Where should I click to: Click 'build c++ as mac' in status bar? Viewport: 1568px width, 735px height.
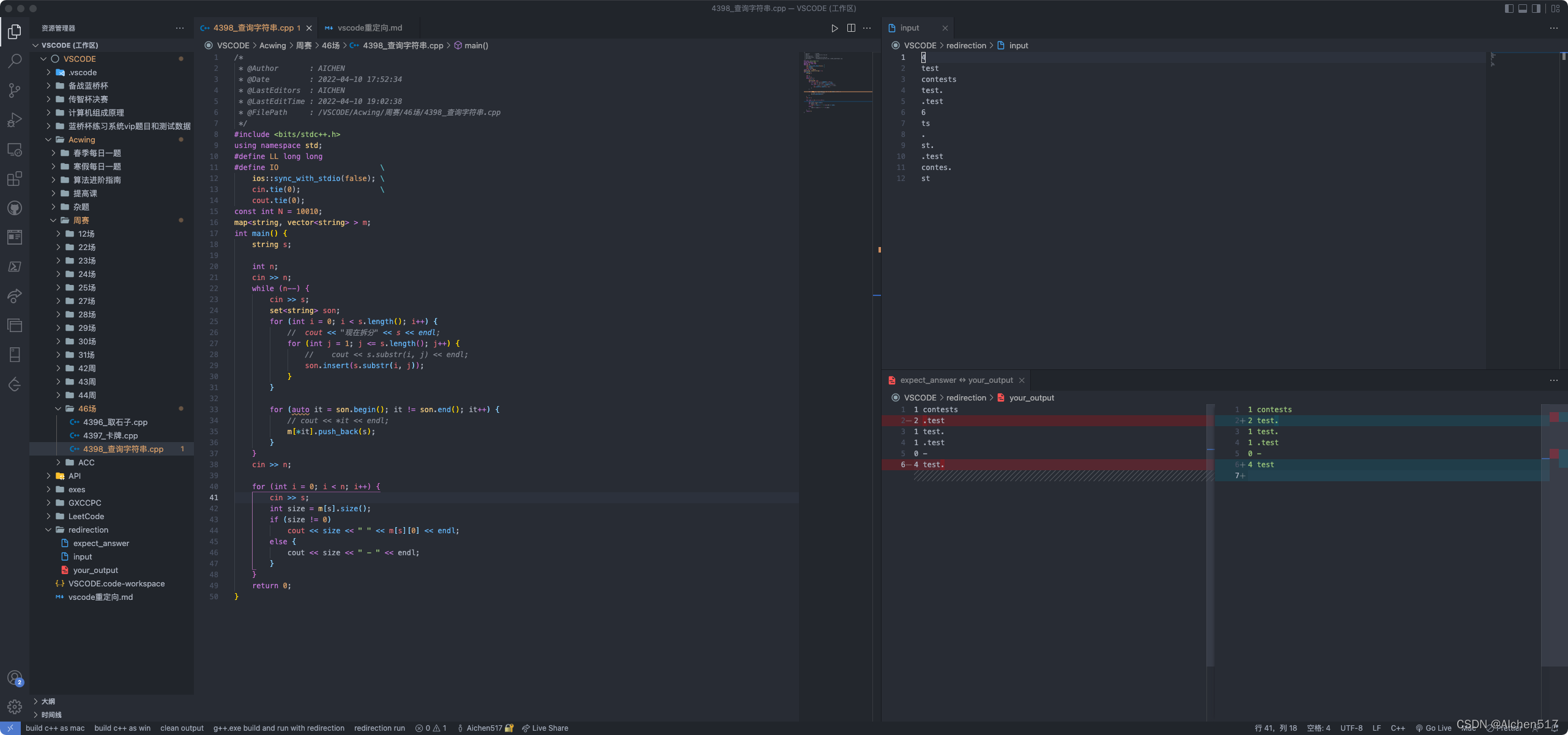tap(55, 728)
